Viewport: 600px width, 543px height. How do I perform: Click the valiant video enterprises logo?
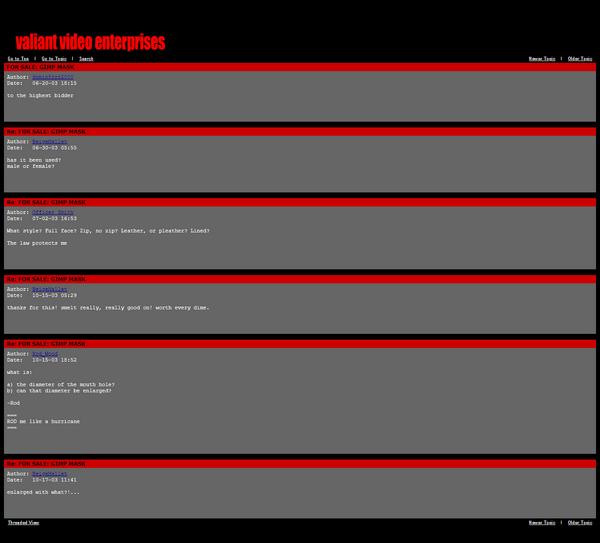(90, 42)
